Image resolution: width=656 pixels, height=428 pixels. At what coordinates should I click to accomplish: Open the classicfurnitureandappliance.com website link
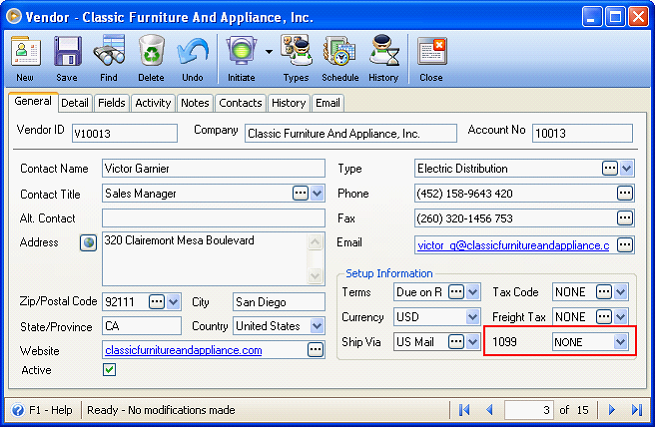point(184,350)
